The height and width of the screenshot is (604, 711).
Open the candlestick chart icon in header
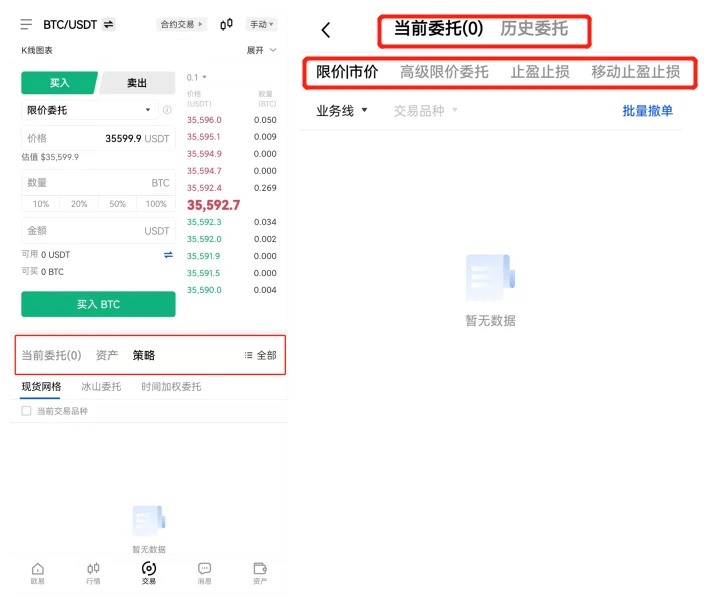click(226, 24)
